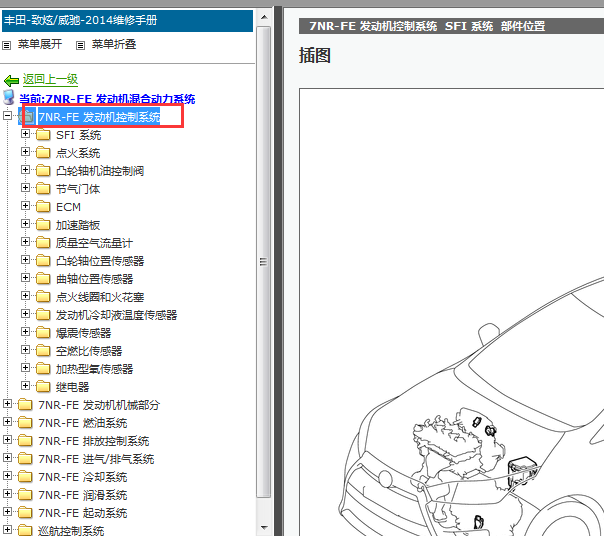Viewport: 604px width, 536px height.
Task: Open the 当前:7NR-FE 发动机混合动力系统 link
Action: 107,99
